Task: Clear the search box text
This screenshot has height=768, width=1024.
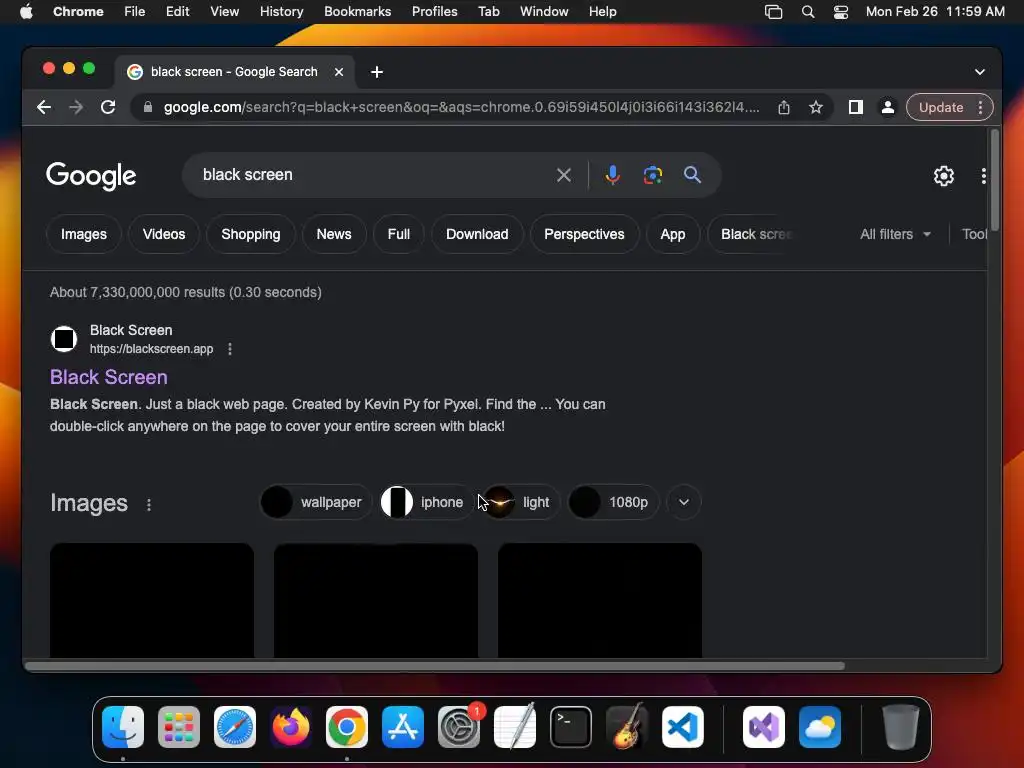Action: pos(564,175)
